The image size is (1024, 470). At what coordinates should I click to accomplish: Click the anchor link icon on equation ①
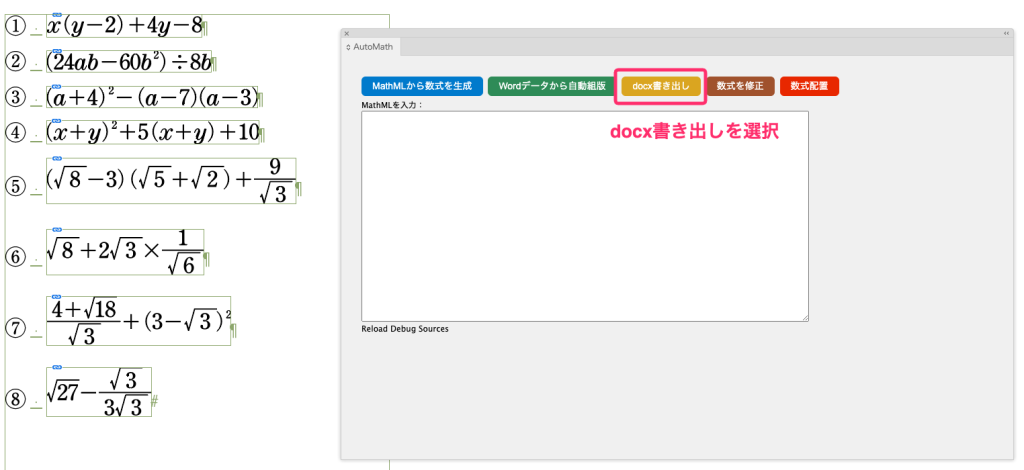57,15
